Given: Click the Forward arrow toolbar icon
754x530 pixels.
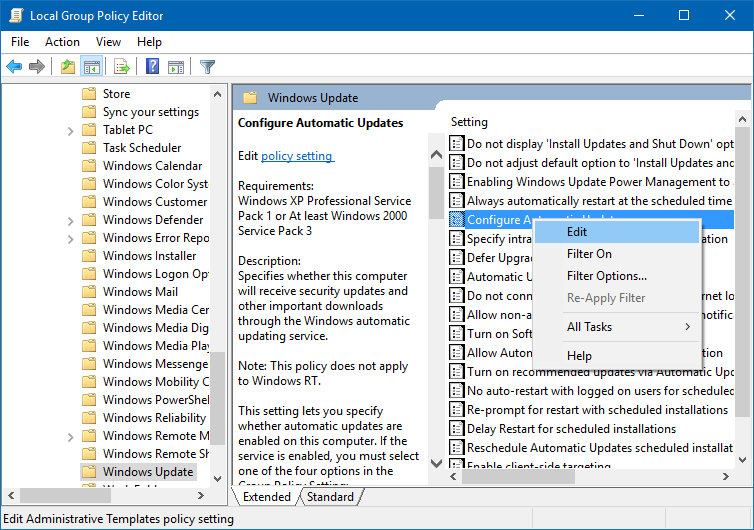Looking at the screenshot, I should click(x=37, y=66).
